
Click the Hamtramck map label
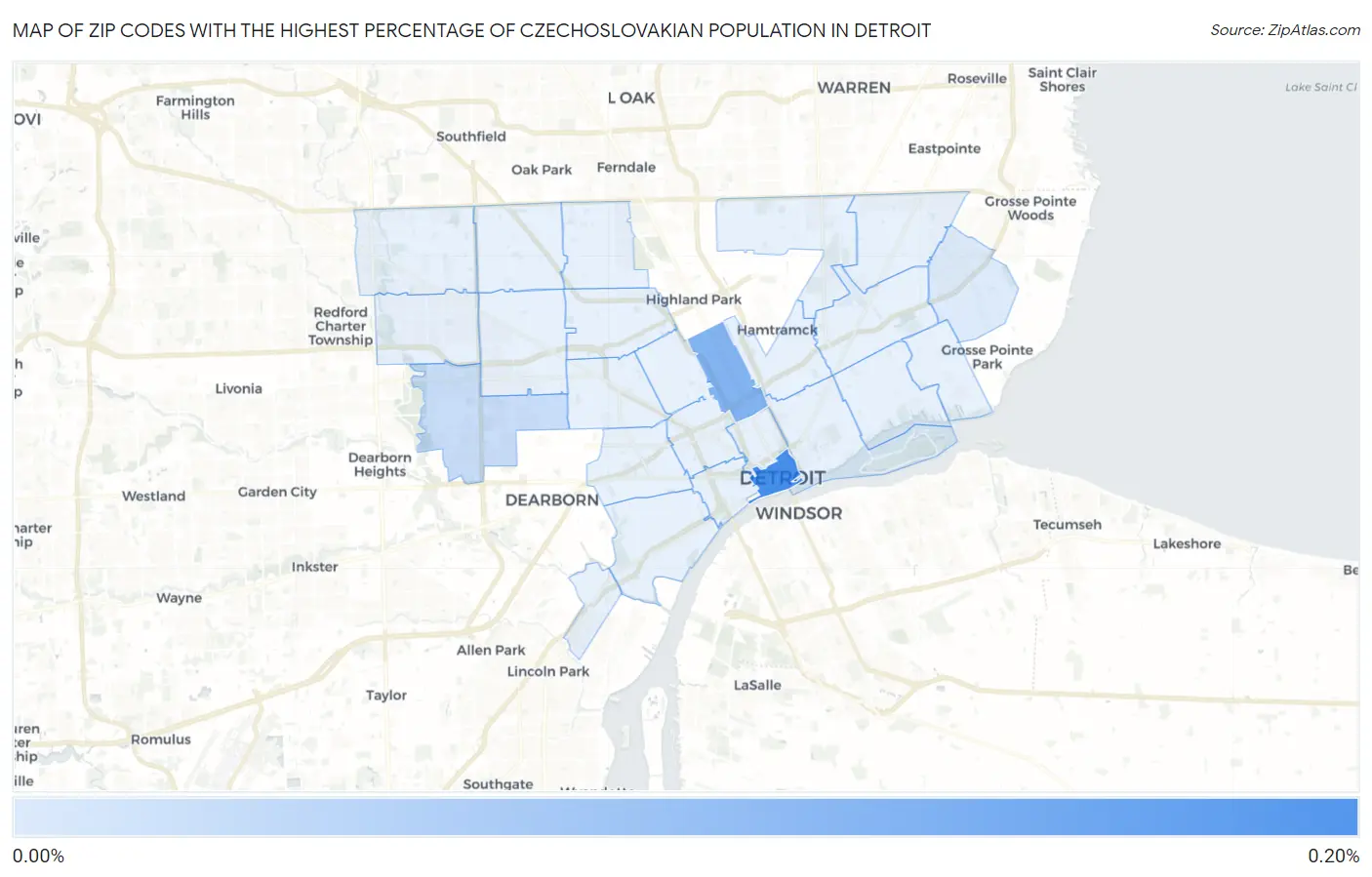[x=777, y=330]
